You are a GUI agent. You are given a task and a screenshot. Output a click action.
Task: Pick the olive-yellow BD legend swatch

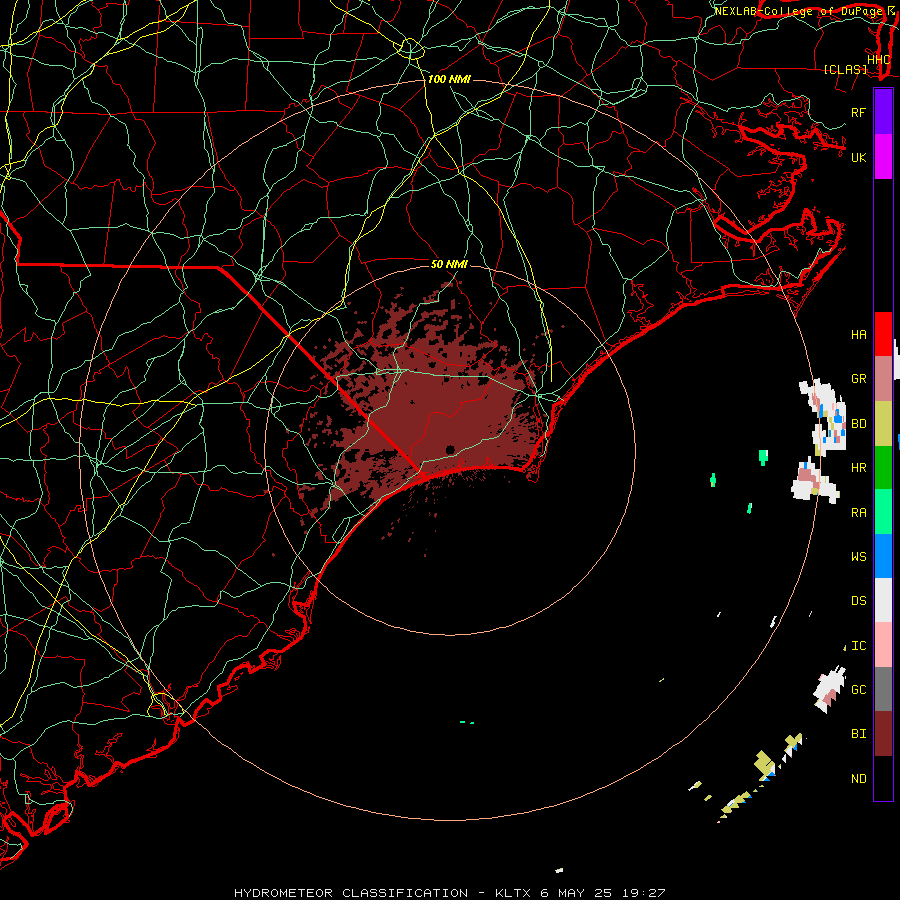coord(883,424)
